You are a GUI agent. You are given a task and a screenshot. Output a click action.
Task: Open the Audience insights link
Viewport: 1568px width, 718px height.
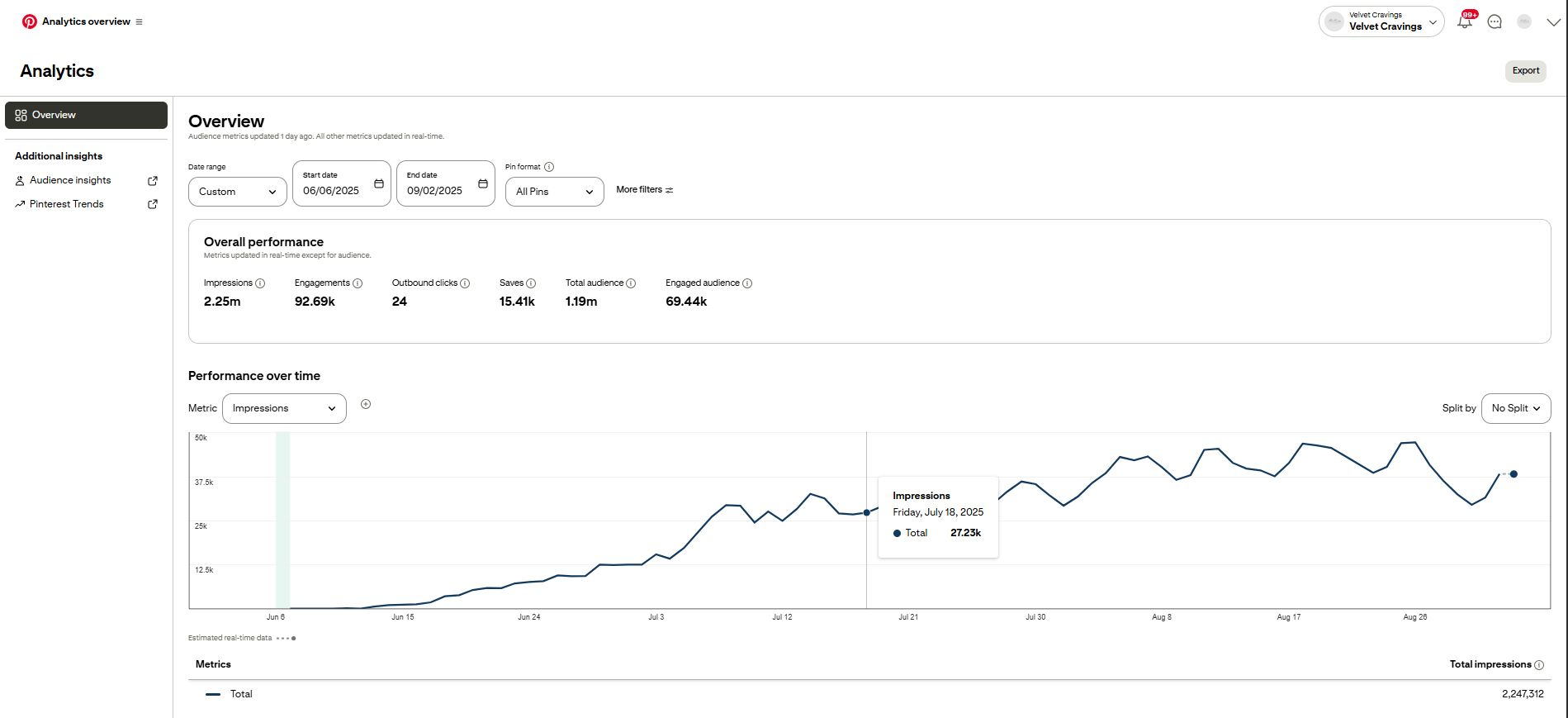(70, 180)
